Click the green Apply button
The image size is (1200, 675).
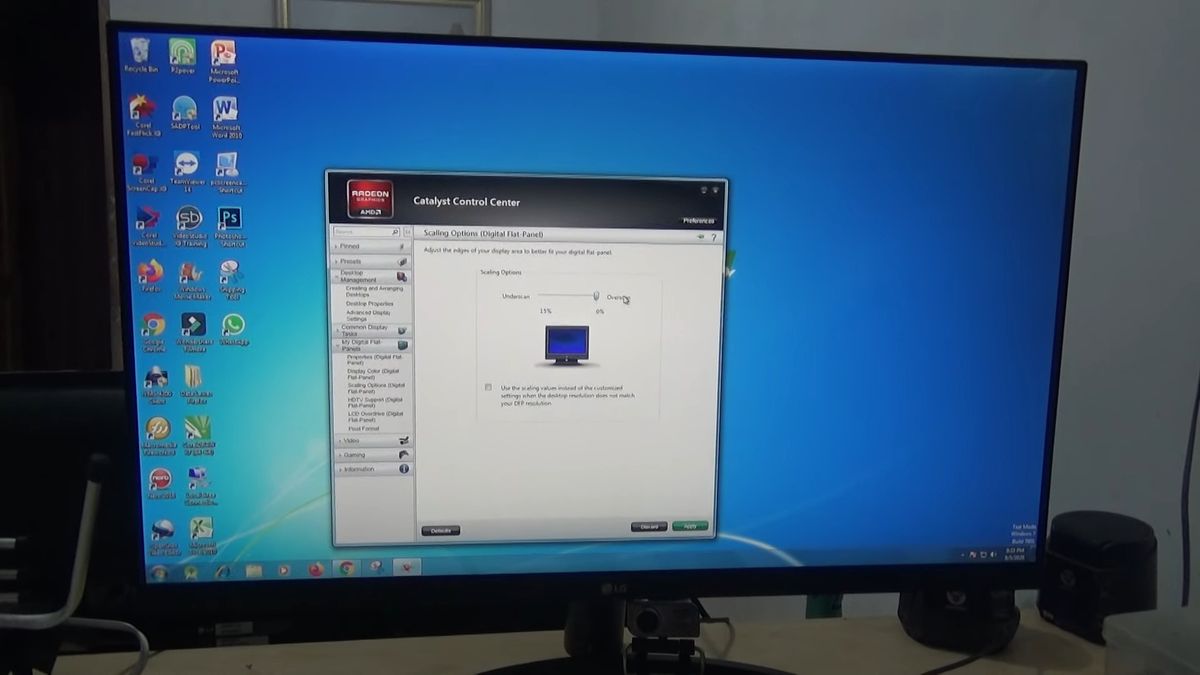click(x=690, y=525)
